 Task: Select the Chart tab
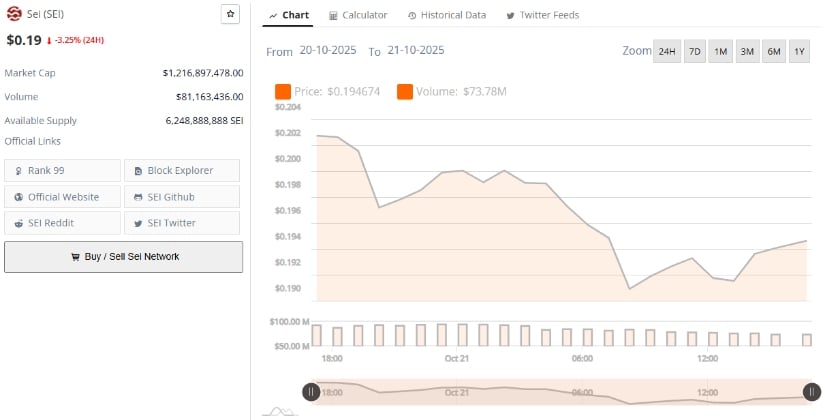coord(289,15)
